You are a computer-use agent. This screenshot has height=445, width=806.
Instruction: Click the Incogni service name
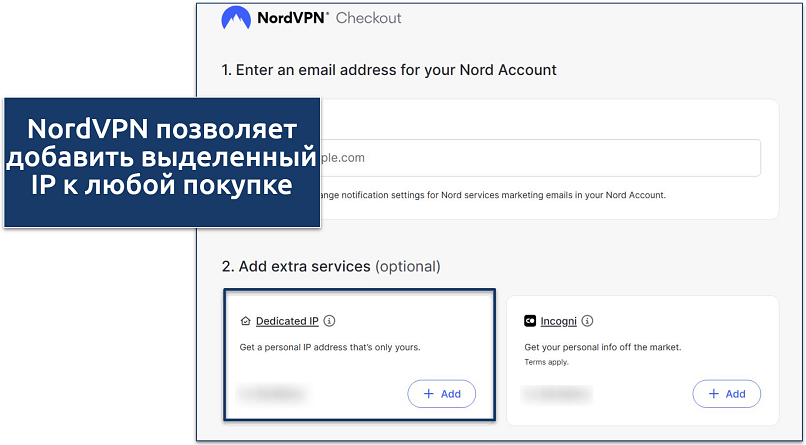click(559, 322)
